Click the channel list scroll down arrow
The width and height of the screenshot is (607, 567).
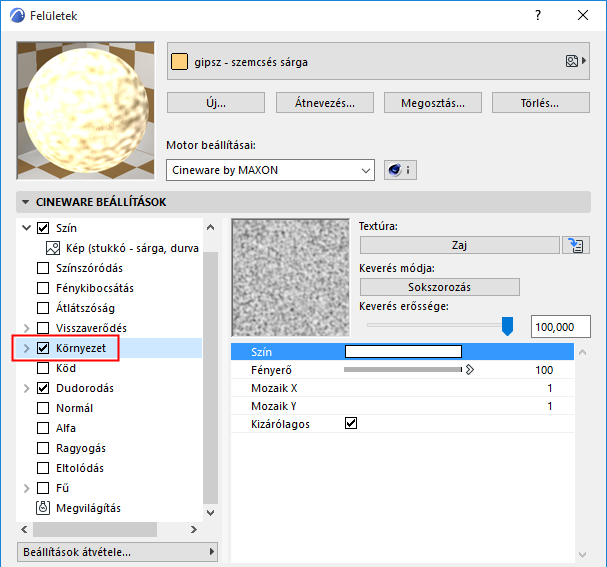point(211,513)
